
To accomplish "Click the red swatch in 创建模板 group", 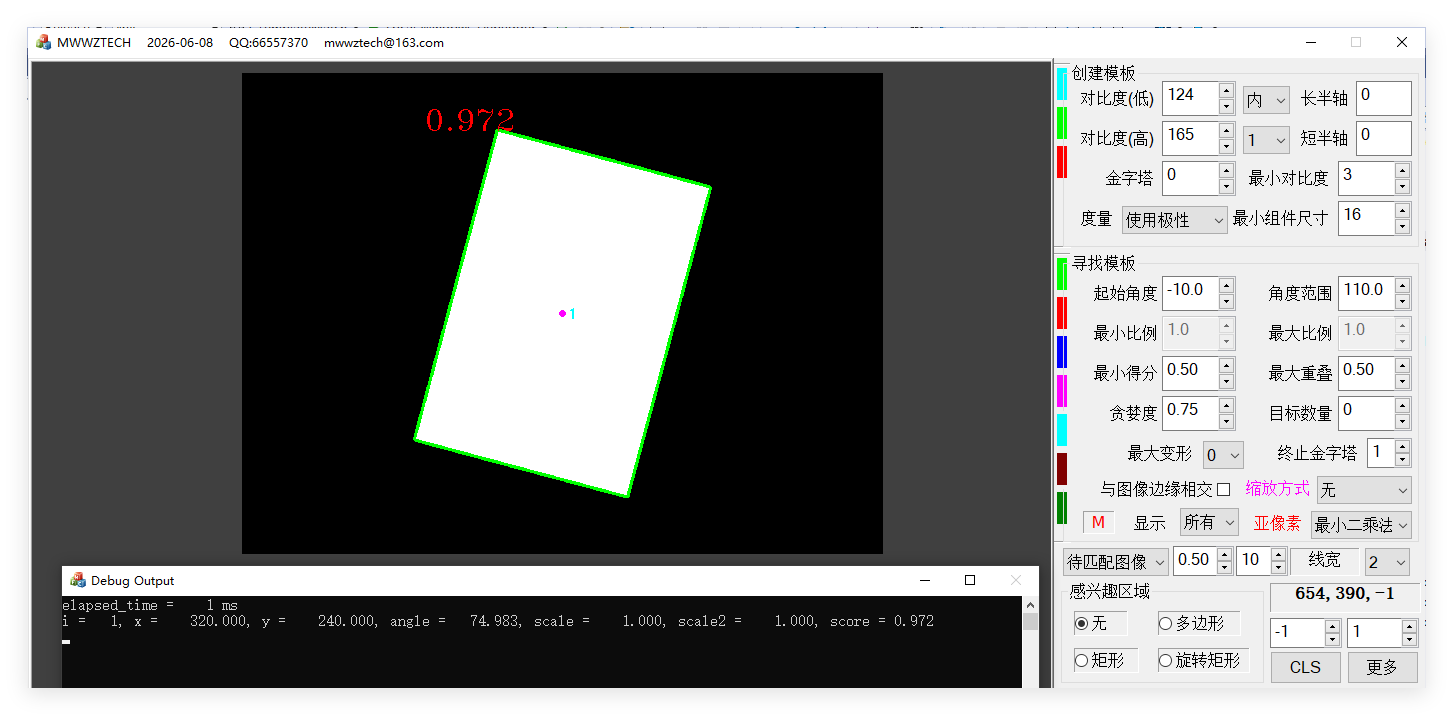I will 1062,162.
